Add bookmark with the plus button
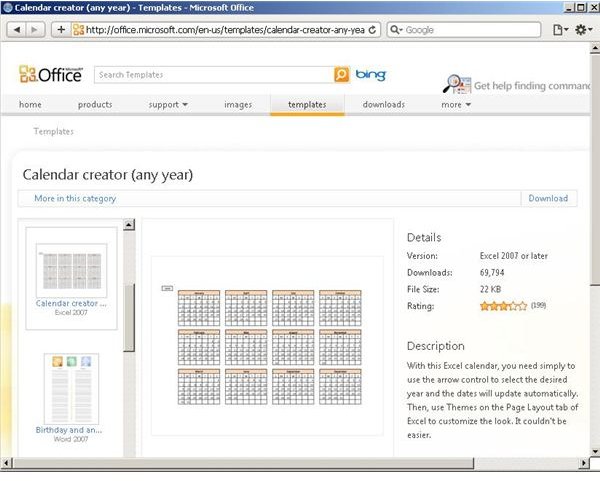The image size is (600, 481). [61, 29]
